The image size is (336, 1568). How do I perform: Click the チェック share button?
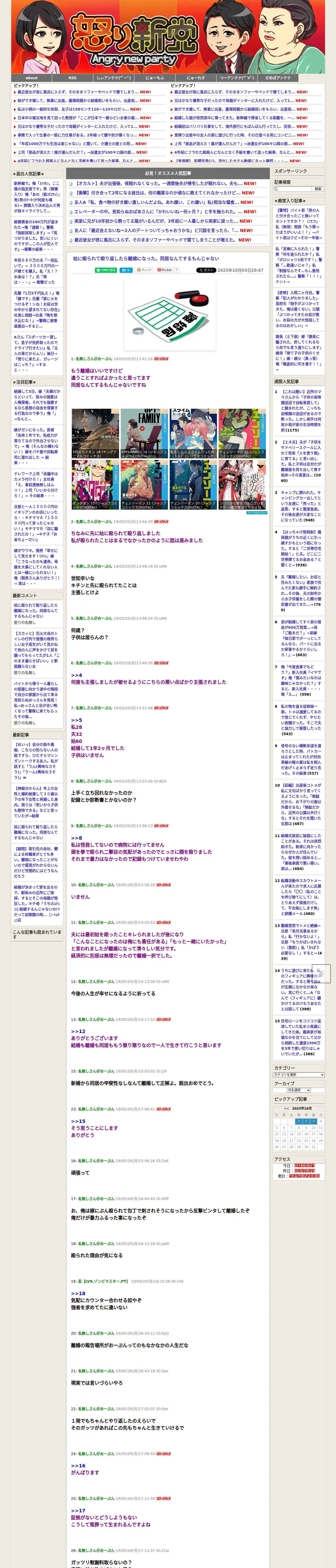click(144, 270)
